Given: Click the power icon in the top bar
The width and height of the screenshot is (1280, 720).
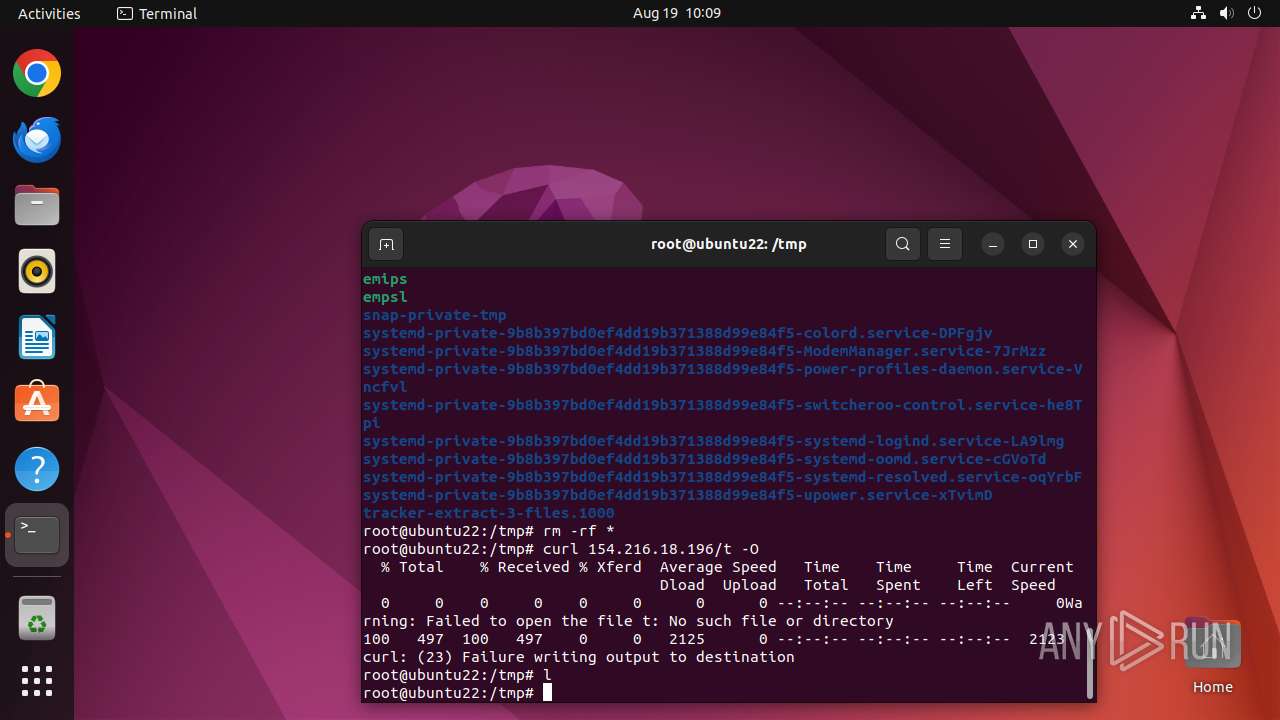Looking at the screenshot, I should [1254, 13].
